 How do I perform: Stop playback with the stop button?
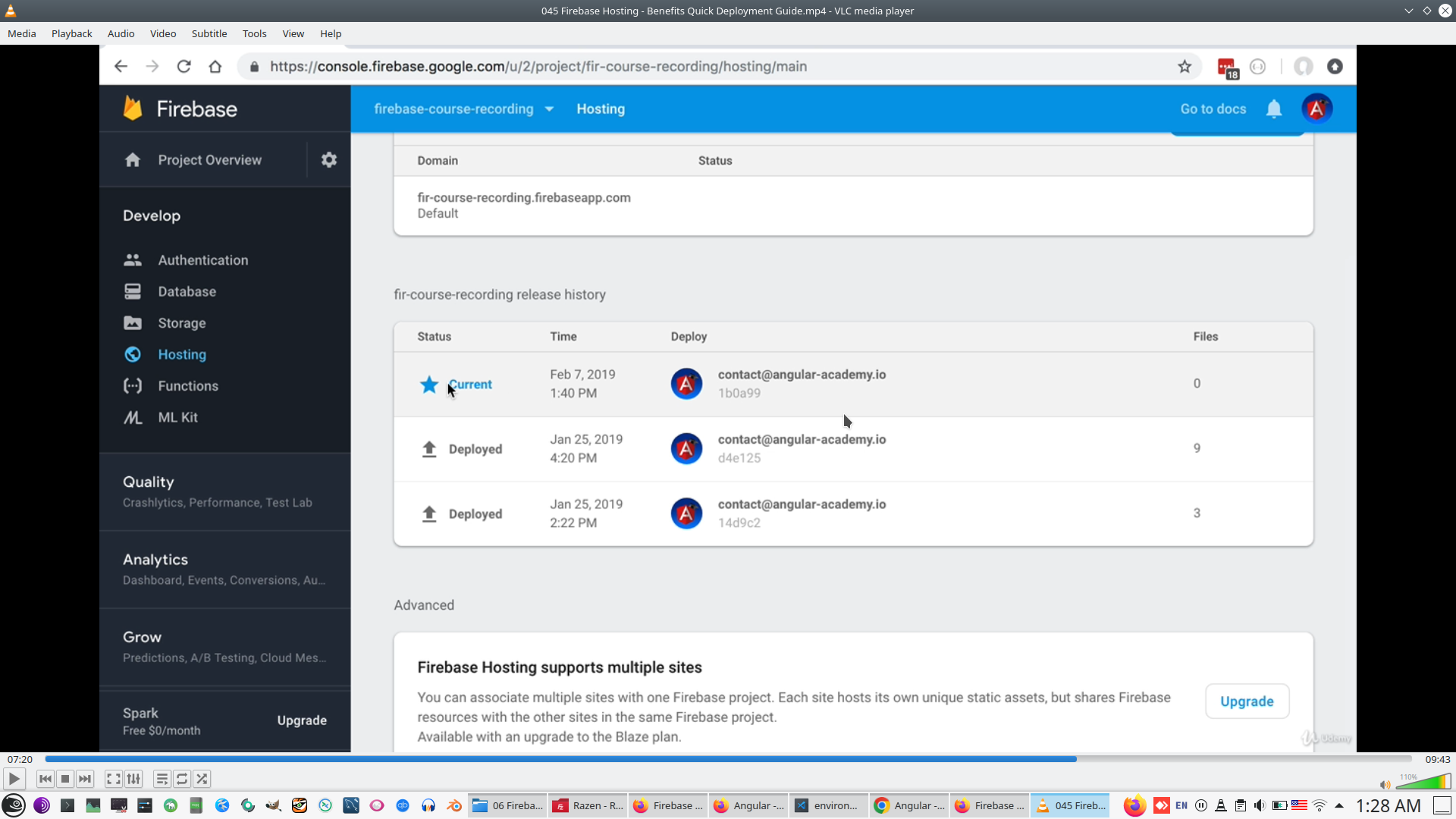pos(65,779)
